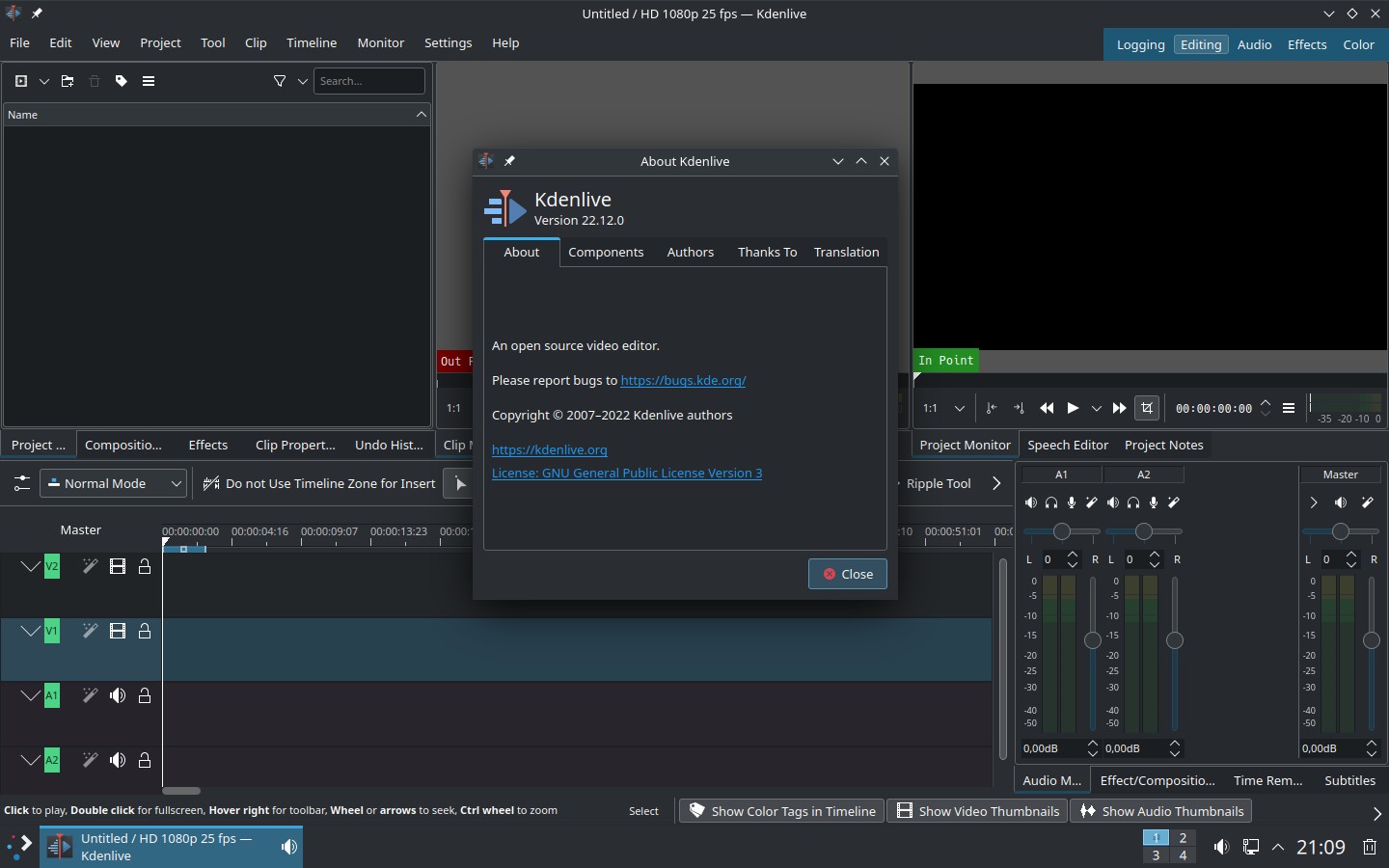Set zone out point in project monitor
This screenshot has width=1389, height=868.
point(1019,408)
